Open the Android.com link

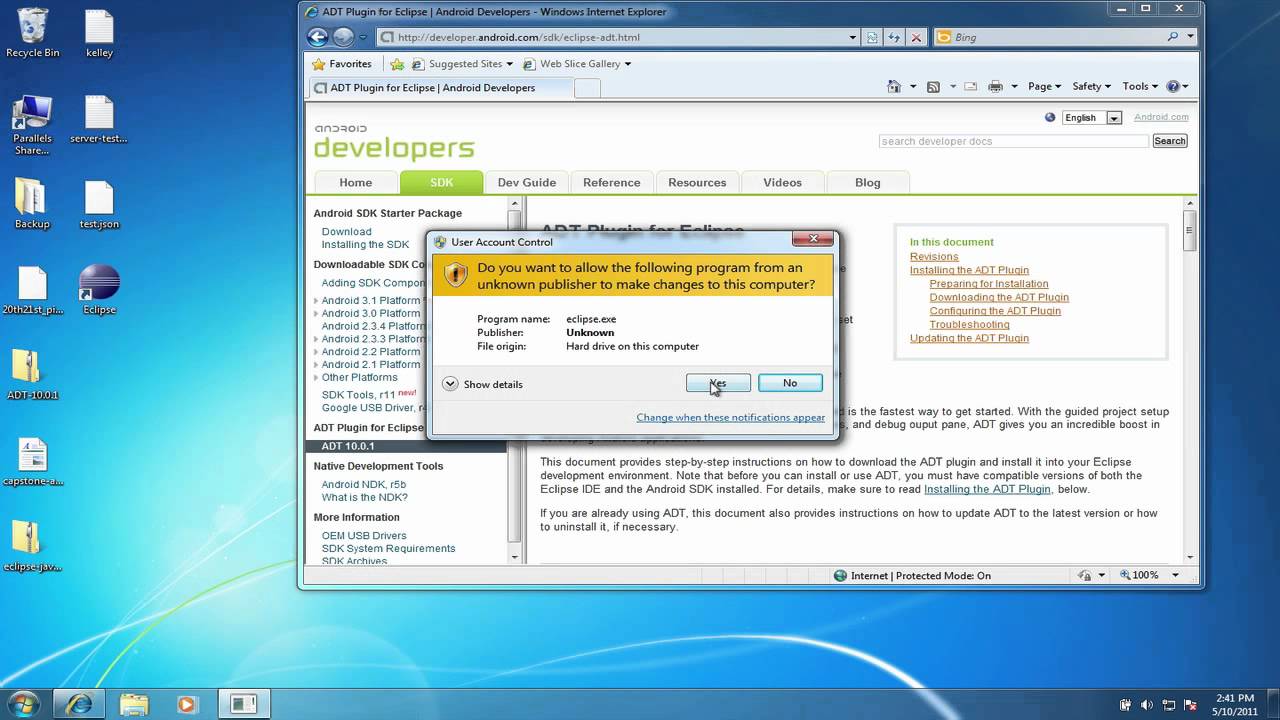coord(1161,117)
